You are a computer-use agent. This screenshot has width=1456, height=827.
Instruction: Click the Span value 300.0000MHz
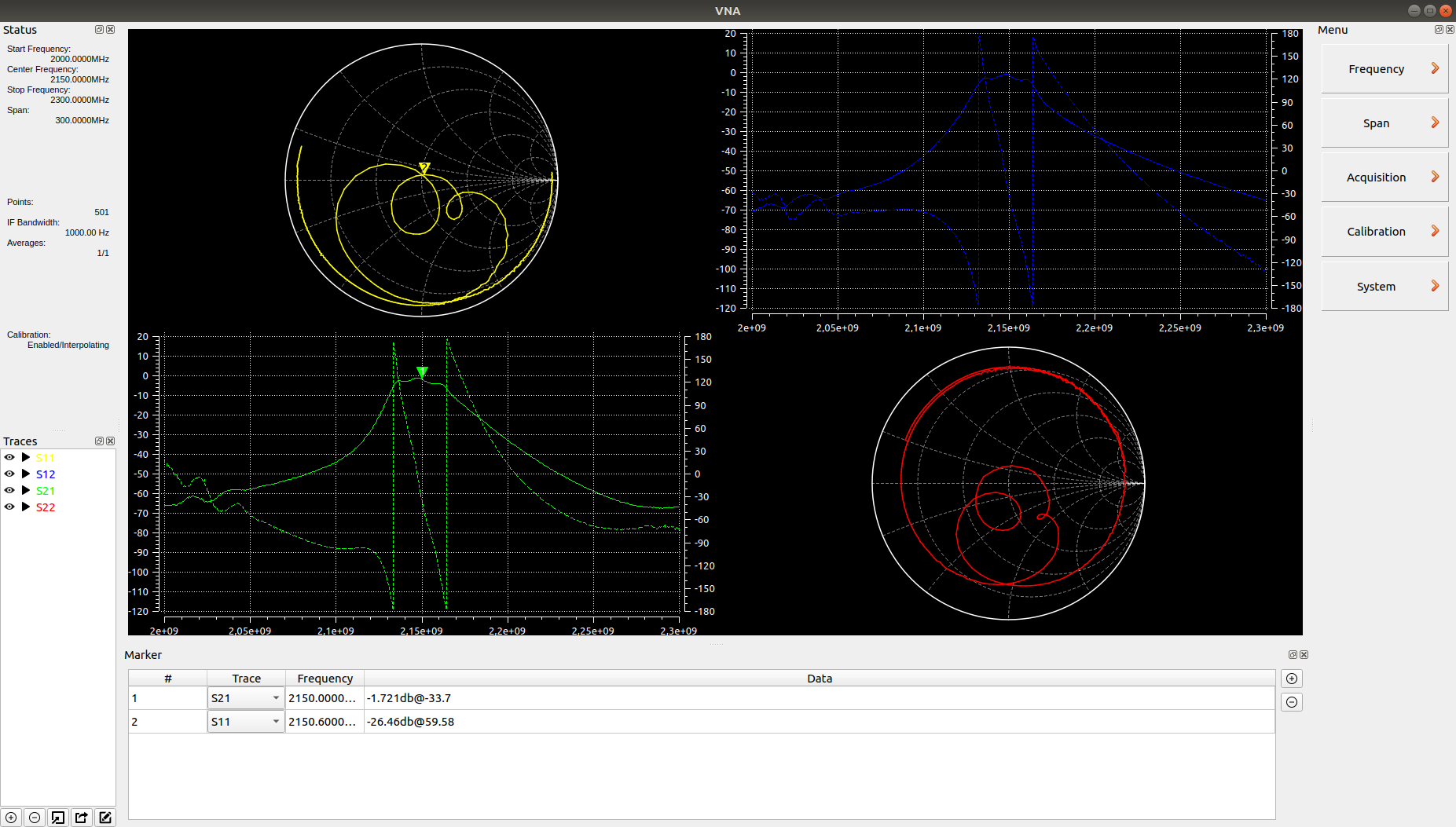pos(83,120)
